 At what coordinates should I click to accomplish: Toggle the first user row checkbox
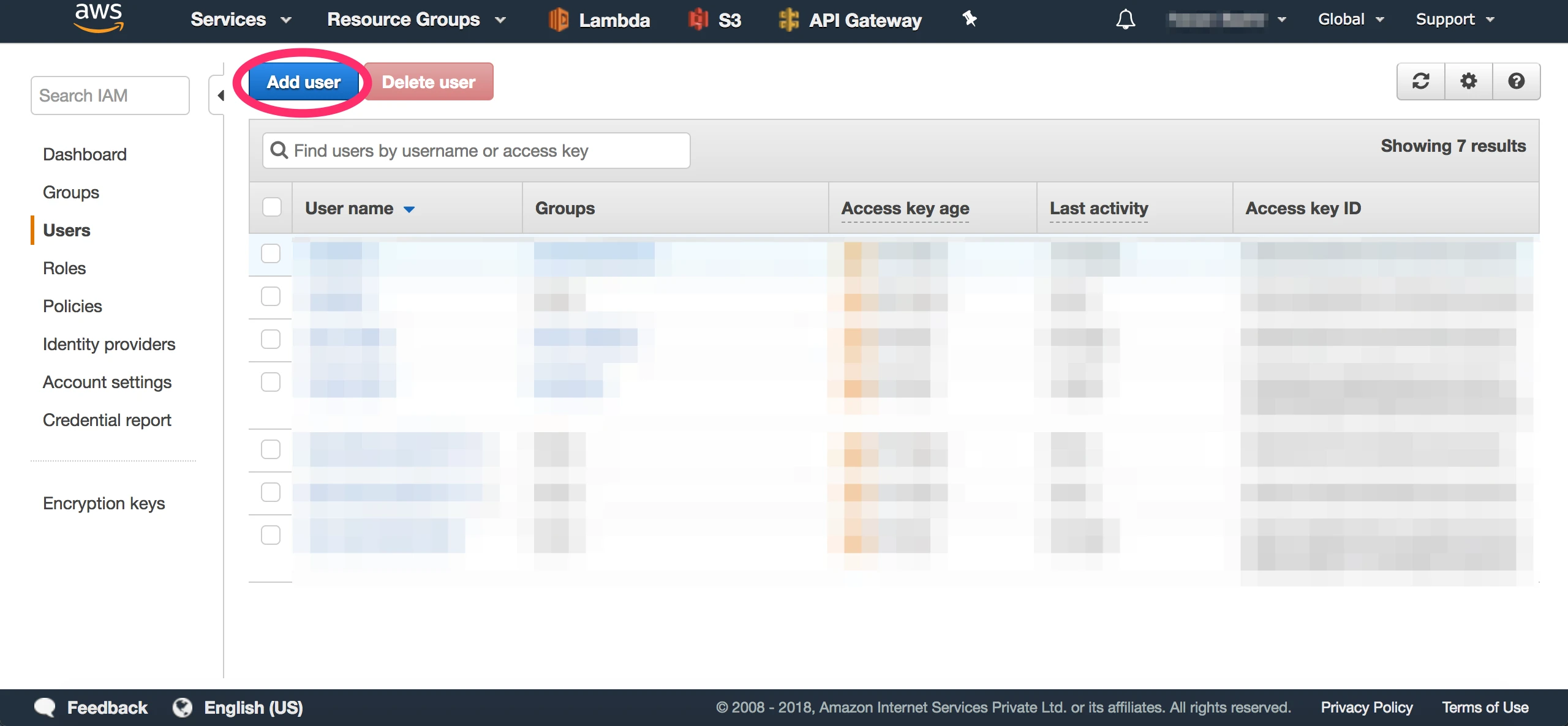click(x=272, y=253)
